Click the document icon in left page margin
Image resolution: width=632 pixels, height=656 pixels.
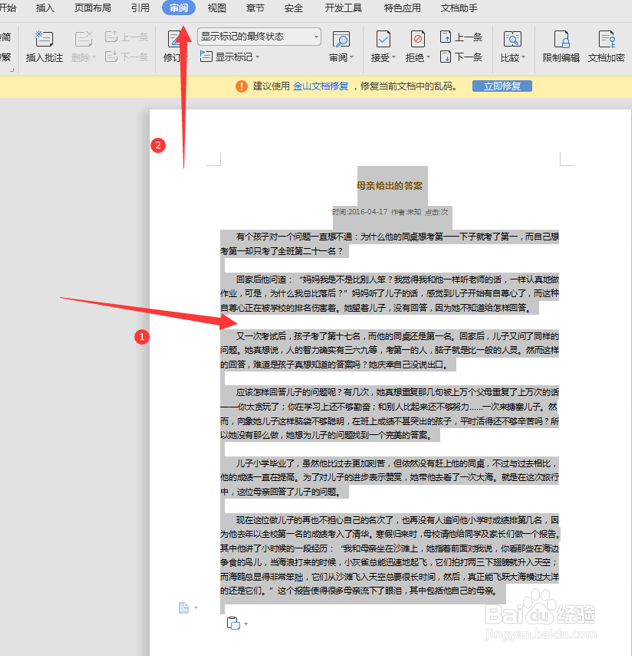184,607
